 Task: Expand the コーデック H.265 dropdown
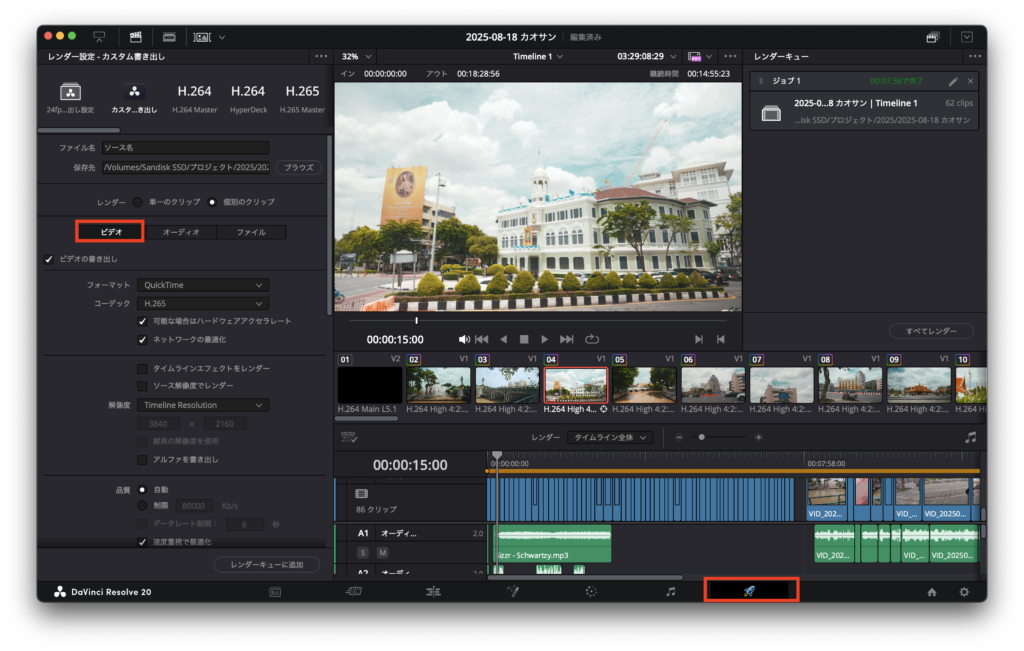pos(203,303)
